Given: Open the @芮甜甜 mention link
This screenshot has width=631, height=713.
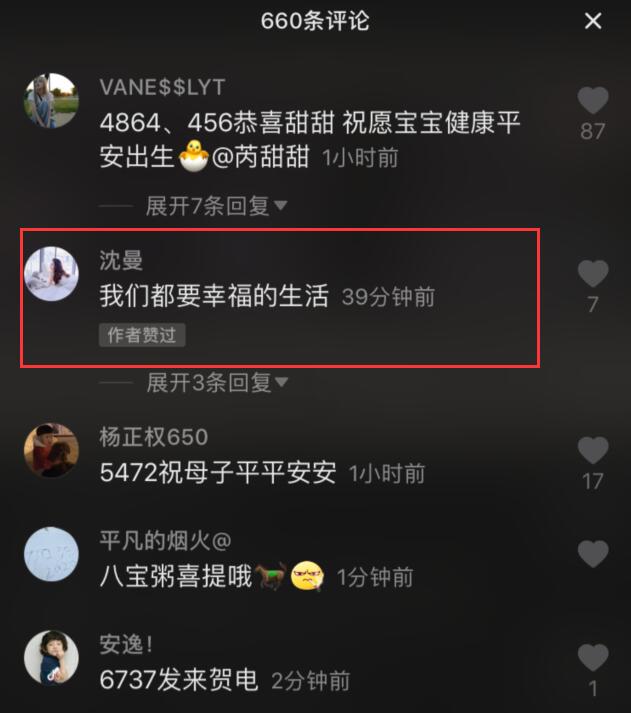Looking at the screenshot, I should (260, 157).
